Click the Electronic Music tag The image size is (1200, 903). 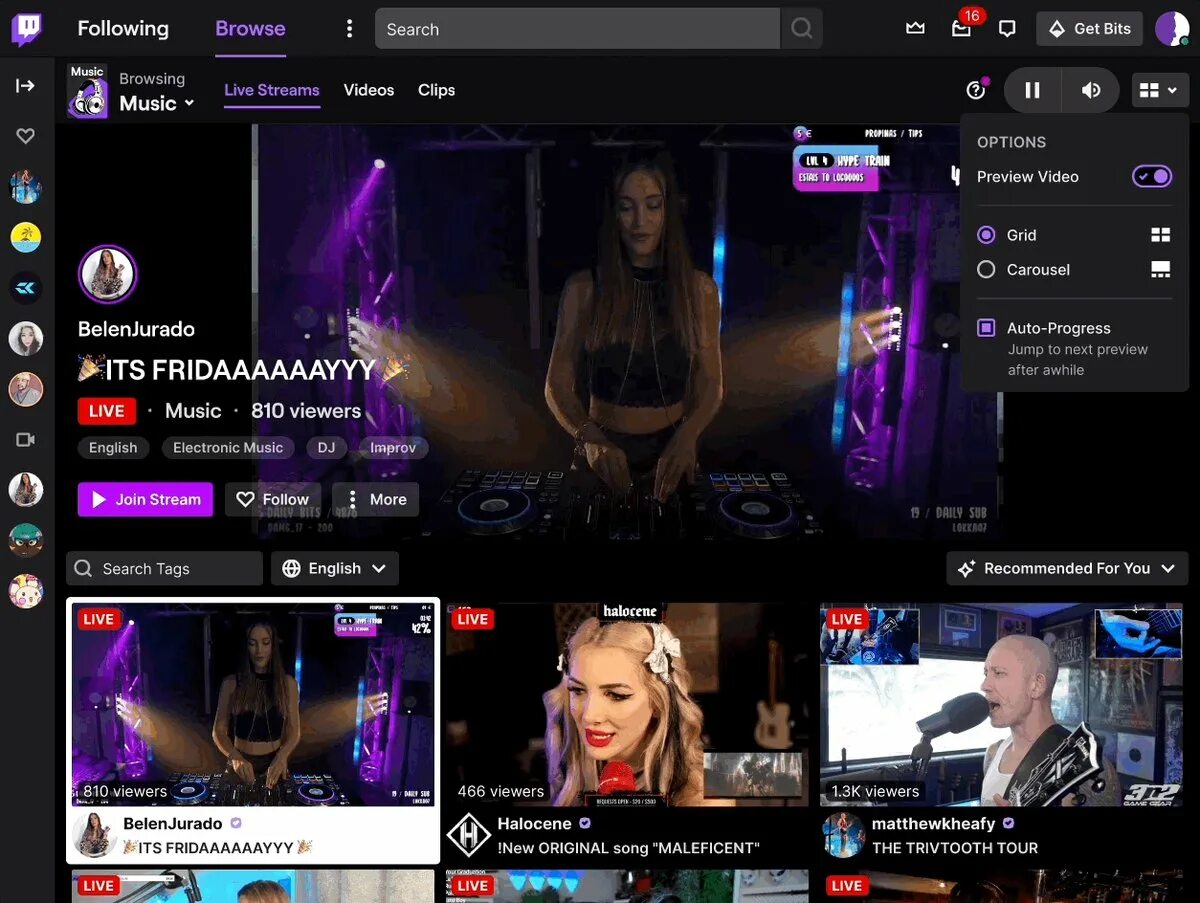[x=228, y=448]
